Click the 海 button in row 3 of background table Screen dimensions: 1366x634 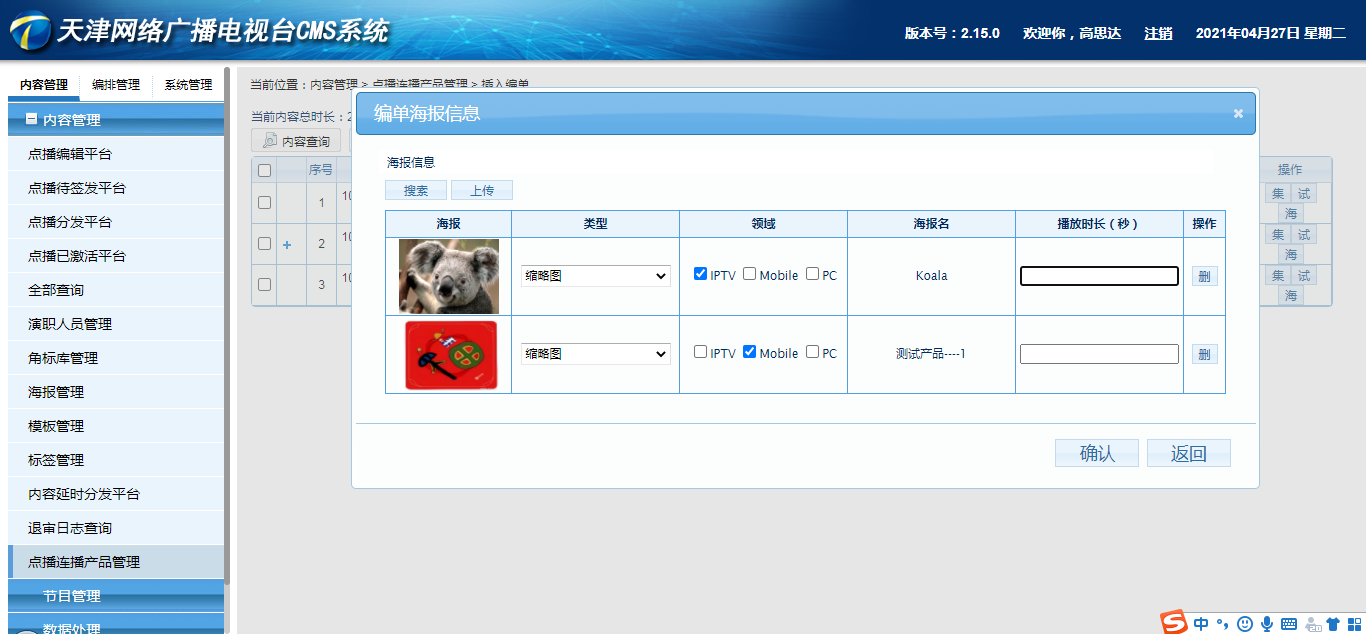click(x=1291, y=296)
